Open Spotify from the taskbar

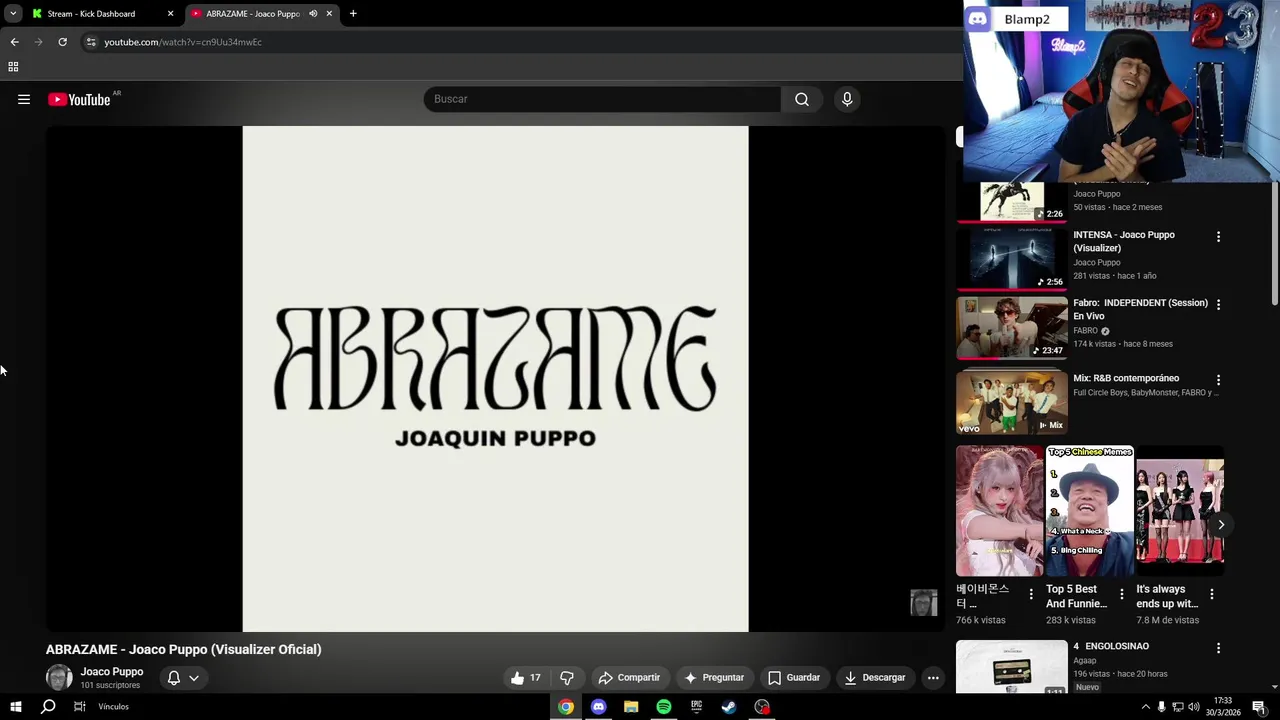(664, 707)
